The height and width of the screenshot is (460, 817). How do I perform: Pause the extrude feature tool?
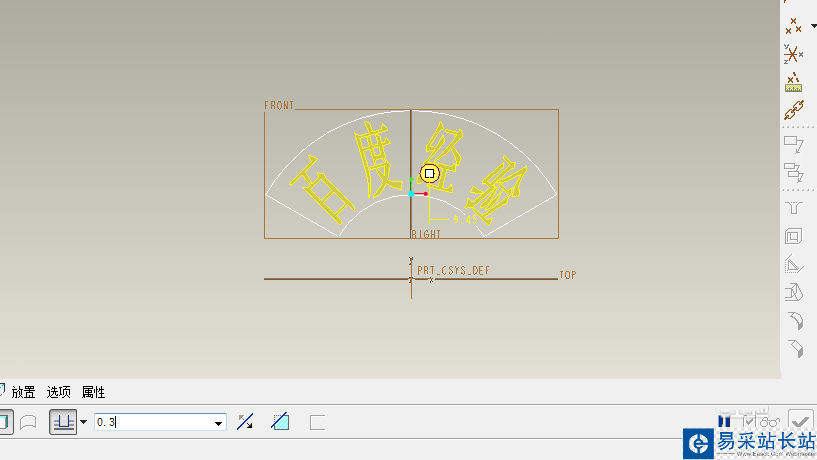click(725, 420)
